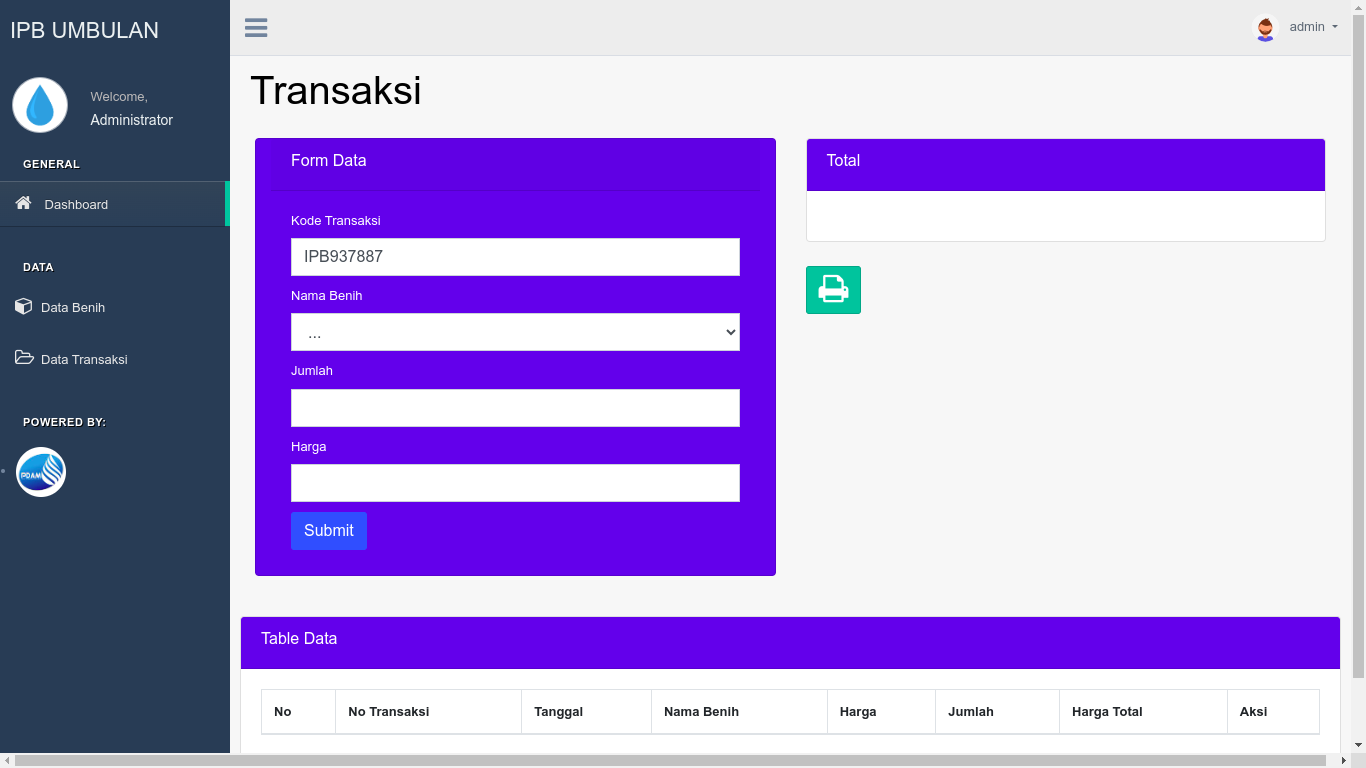Image resolution: width=1366 pixels, height=768 pixels.
Task: Click into the Jumlah input field
Action: coord(515,408)
